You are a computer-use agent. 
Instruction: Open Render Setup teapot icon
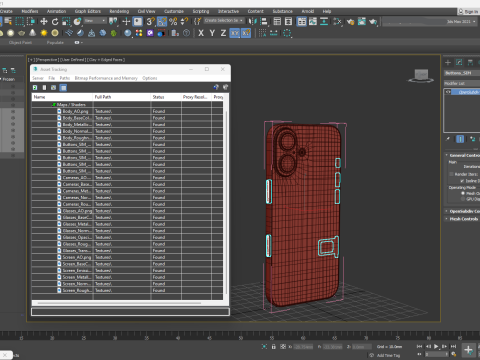tap(350, 22)
